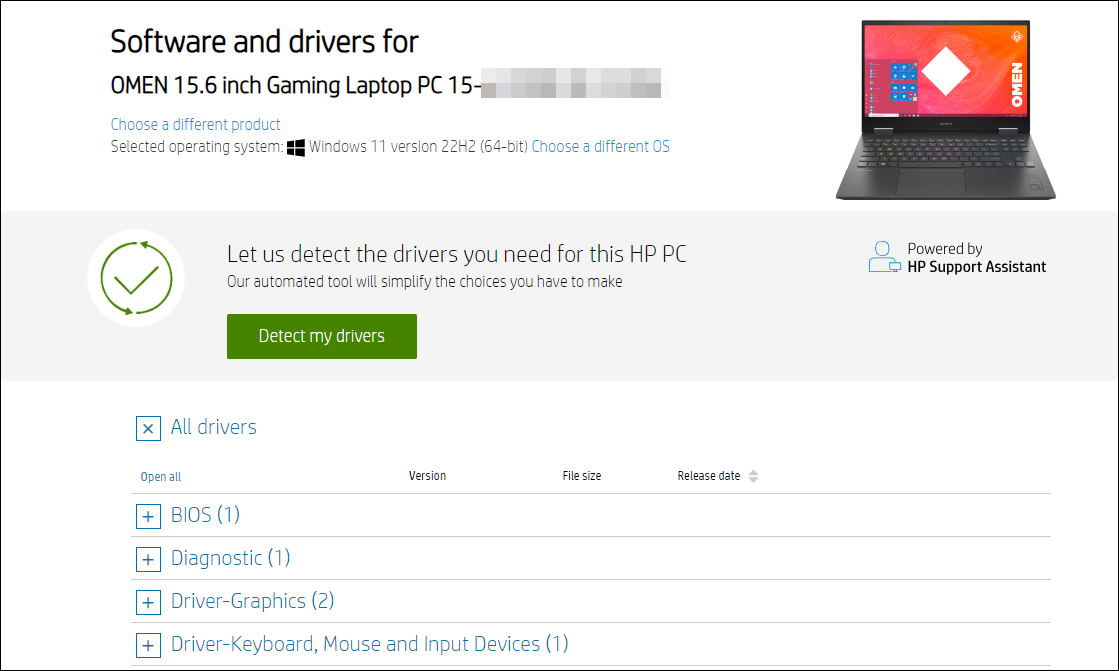Click the HP Support Assistant person icon
Image resolution: width=1119 pixels, height=671 pixels.
[884, 258]
